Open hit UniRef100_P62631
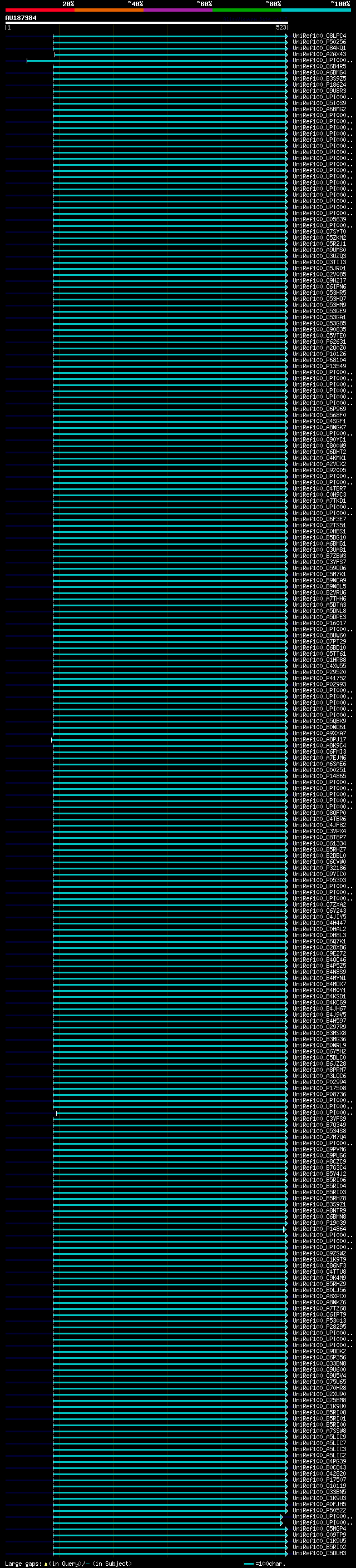356x1568 pixels. pyautogui.click(x=319, y=342)
